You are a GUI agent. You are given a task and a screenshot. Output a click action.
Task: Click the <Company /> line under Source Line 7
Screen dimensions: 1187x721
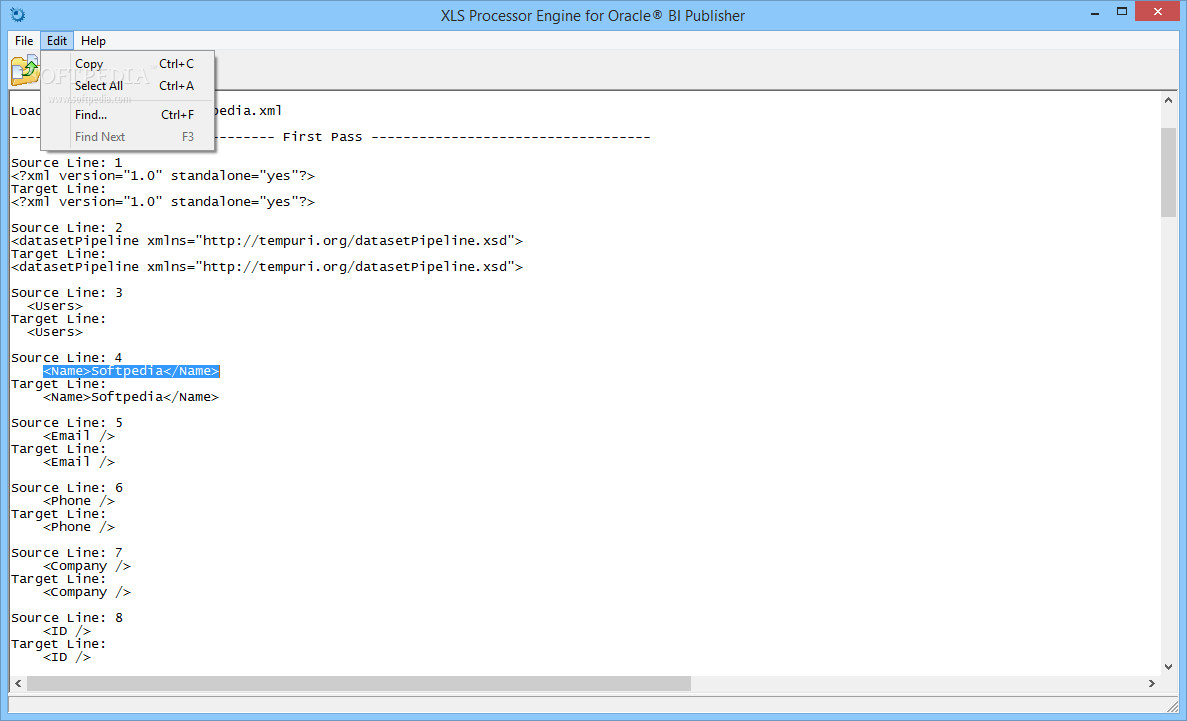click(87, 566)
